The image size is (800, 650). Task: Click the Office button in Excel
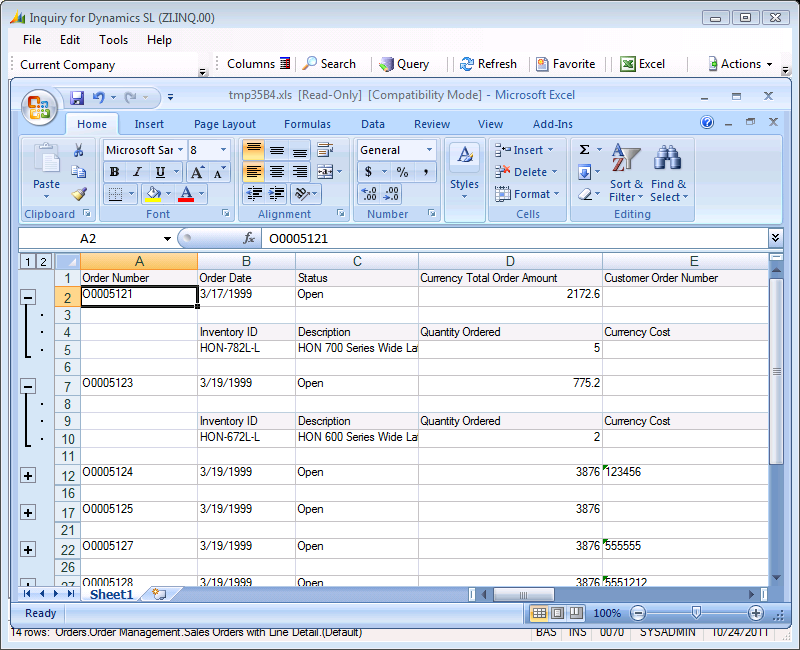41,105
